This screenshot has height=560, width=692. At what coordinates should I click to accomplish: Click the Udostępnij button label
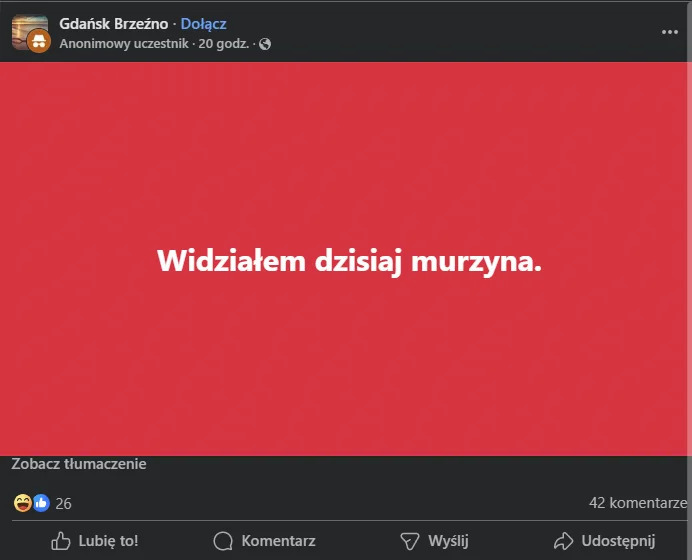(618, 541)
